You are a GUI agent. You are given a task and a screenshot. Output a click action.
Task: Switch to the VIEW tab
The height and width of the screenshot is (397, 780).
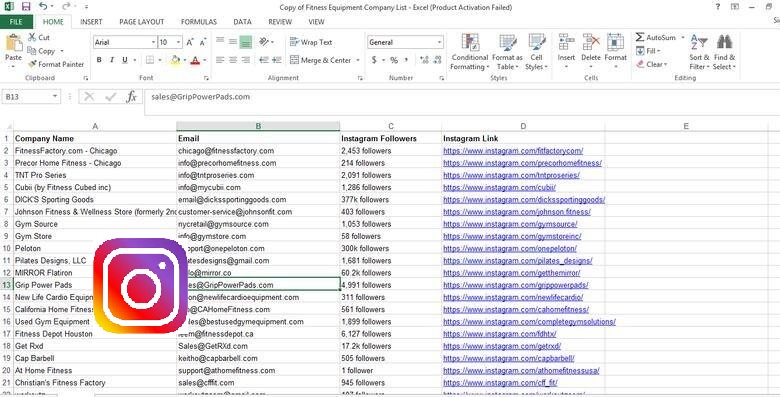[316, 22]
